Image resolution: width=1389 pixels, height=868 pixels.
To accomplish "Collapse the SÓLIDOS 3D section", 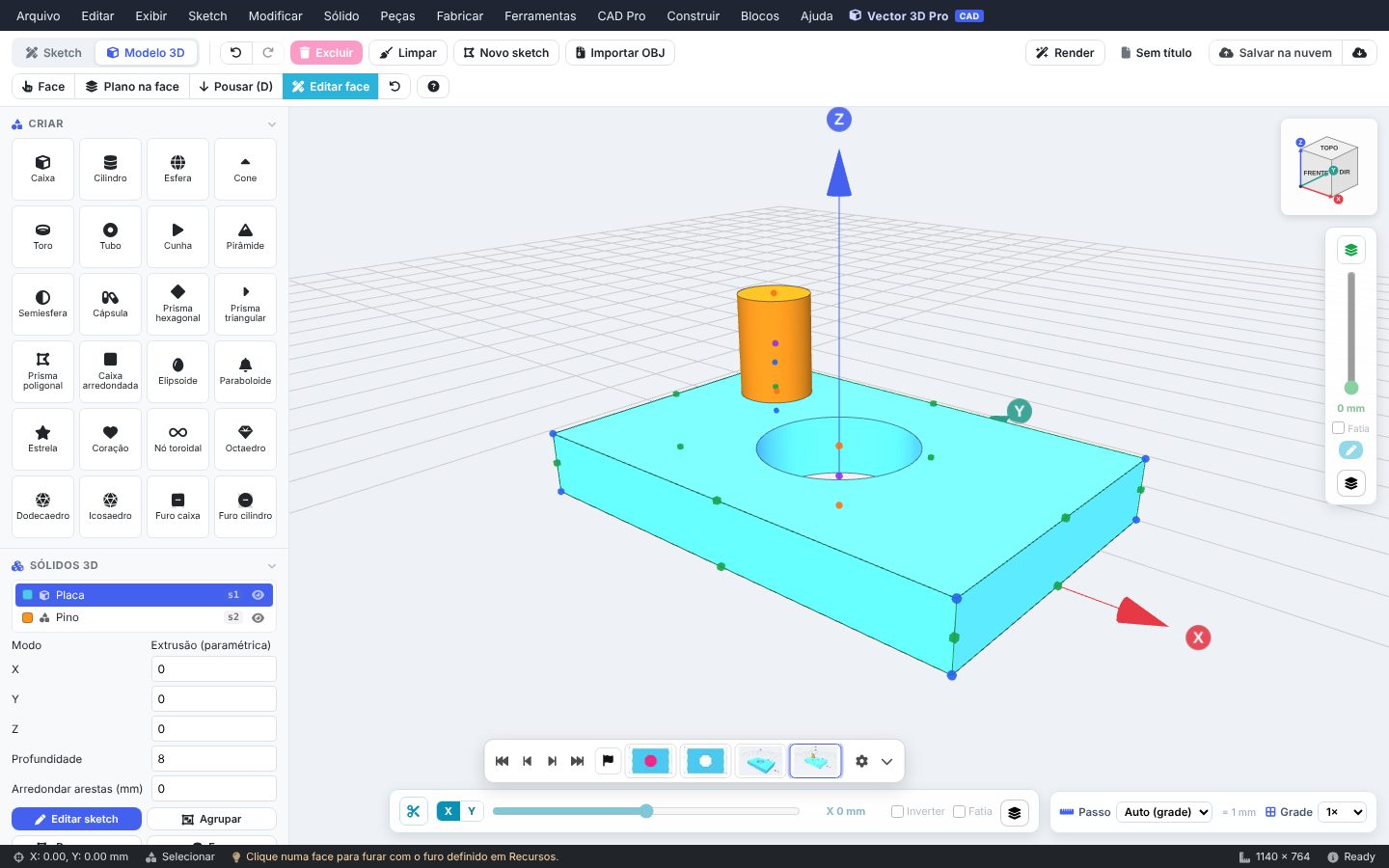I will click(x=272, y=566).
